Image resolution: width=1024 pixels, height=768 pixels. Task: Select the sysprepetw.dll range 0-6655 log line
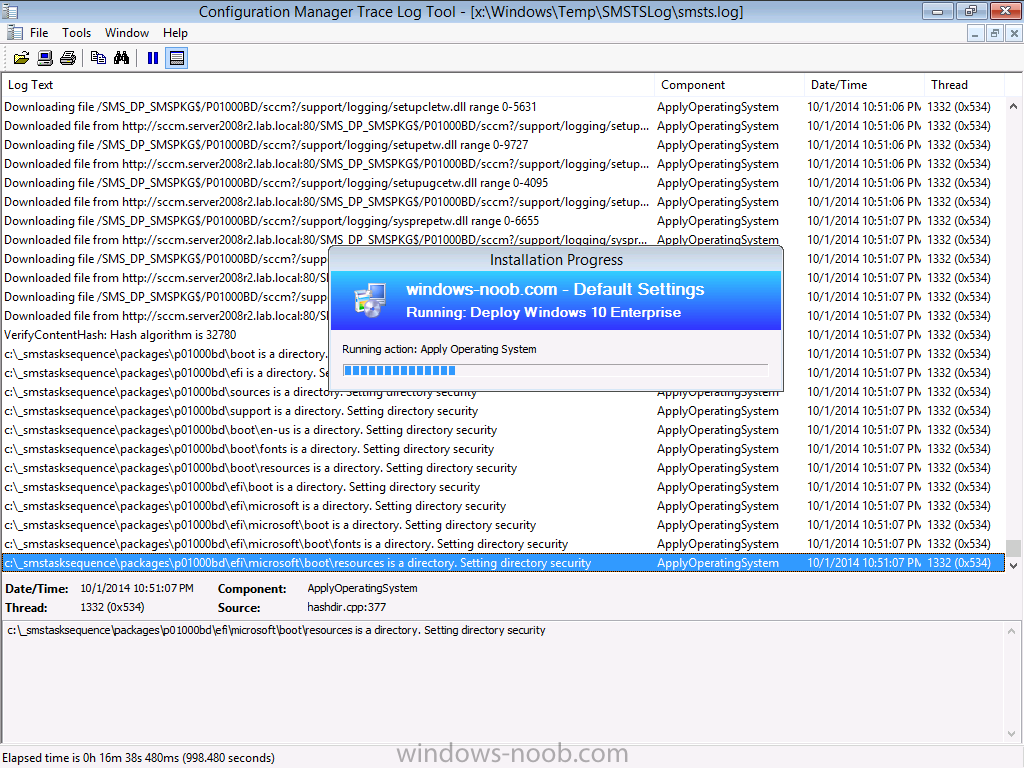503,221
